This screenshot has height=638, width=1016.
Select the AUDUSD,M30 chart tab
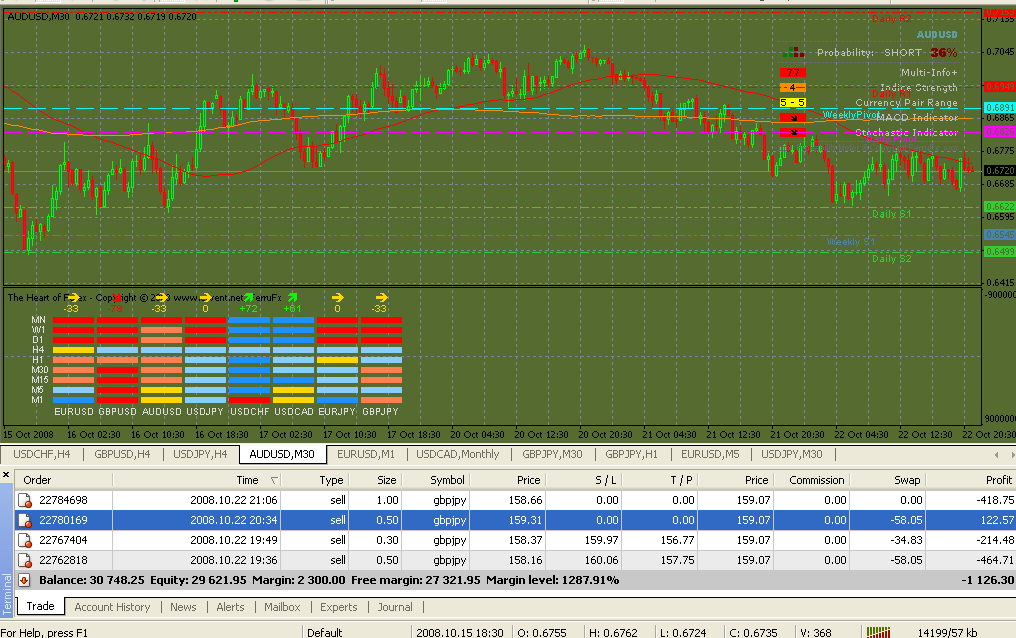(x=282, y=454)
